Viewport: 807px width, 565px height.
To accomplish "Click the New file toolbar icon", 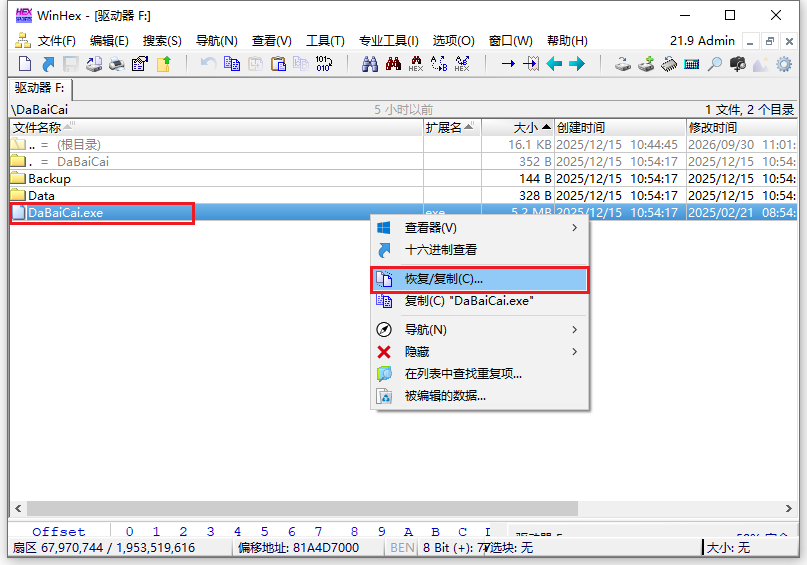I will (x=25, y=64).
